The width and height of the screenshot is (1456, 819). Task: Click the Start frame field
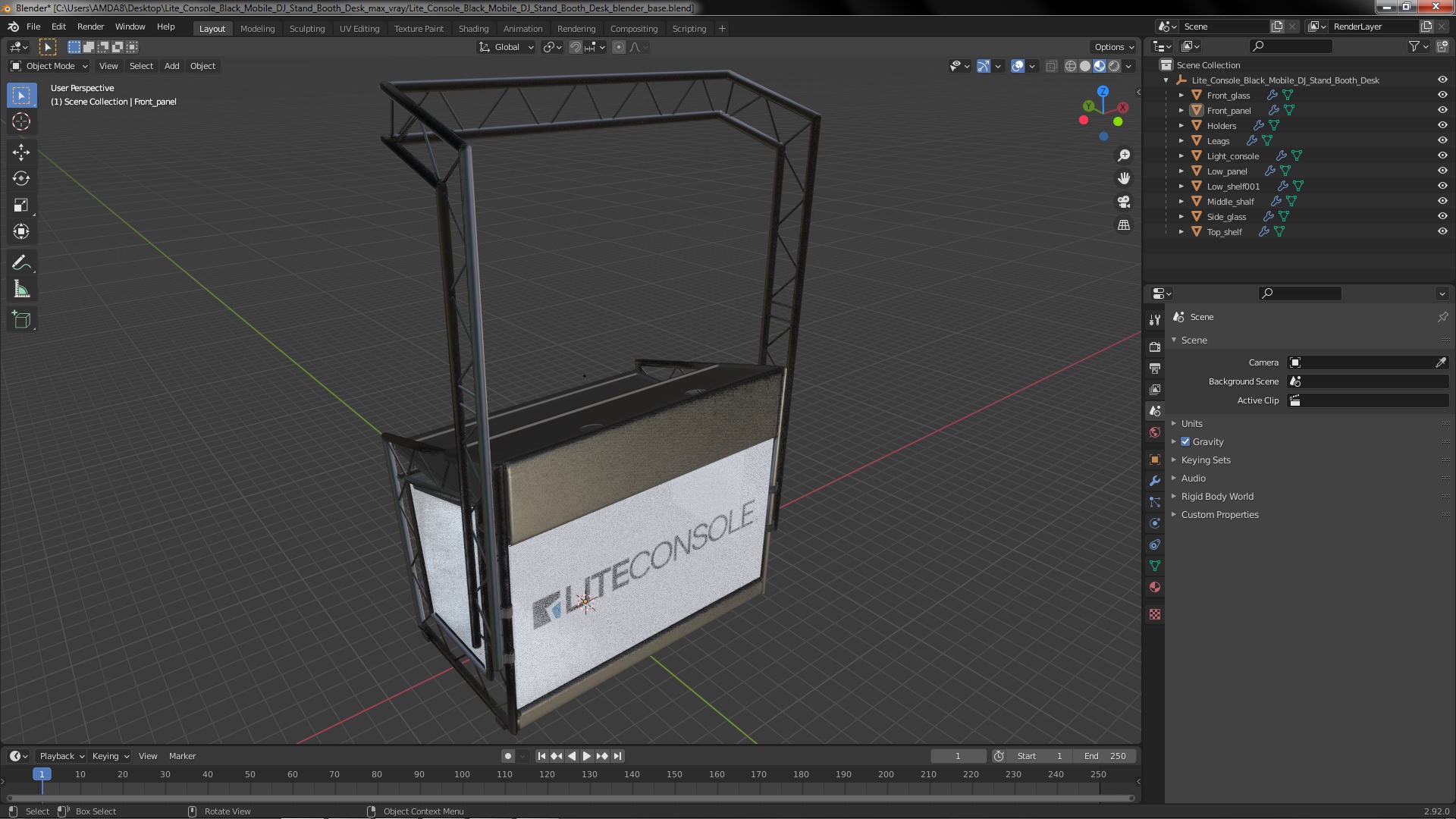point(1039,756)
